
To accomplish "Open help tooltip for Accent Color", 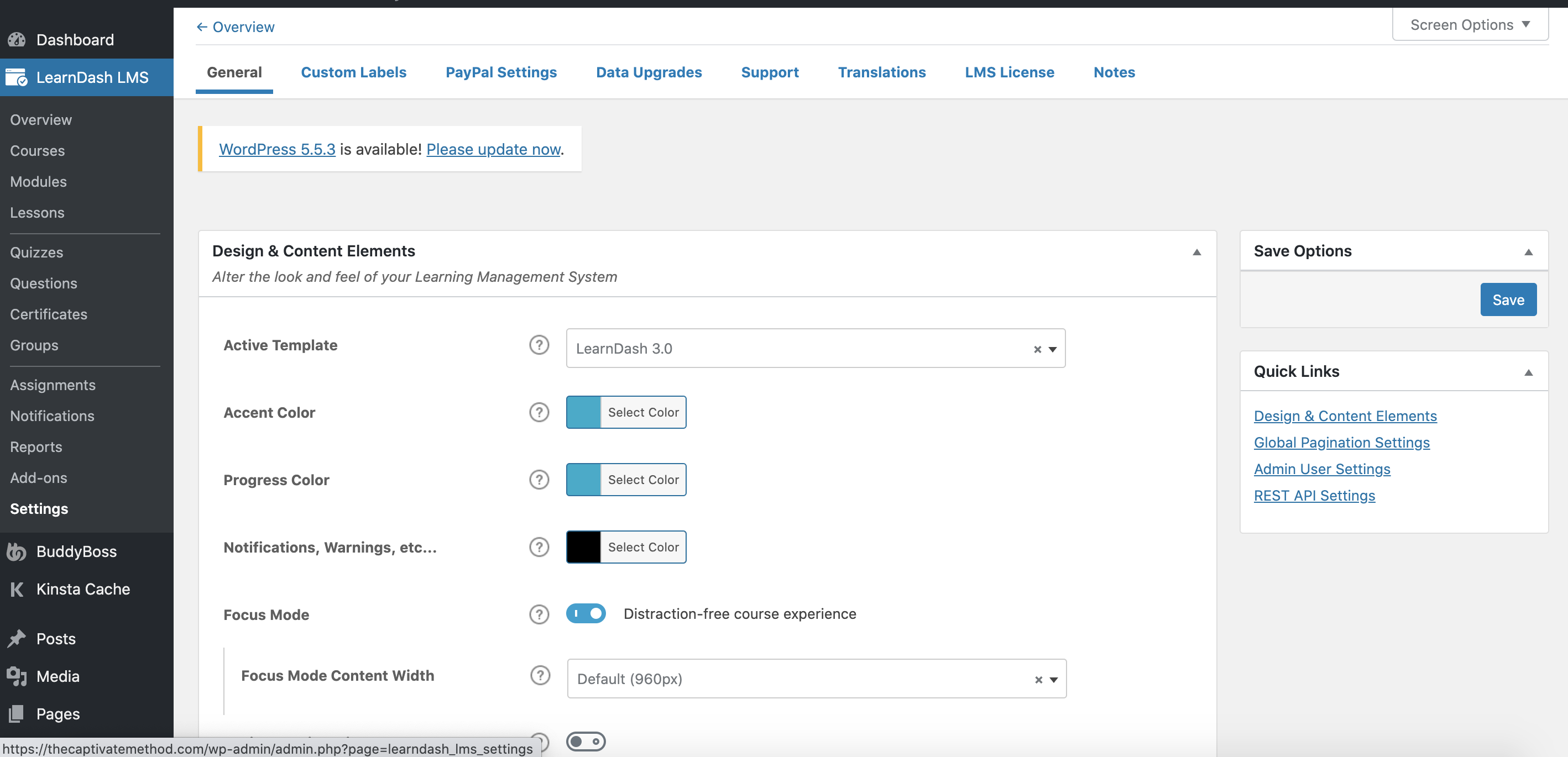I will click(x=539, y=413).
